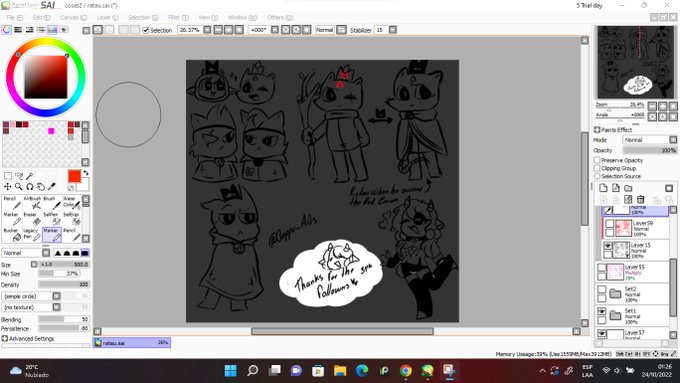Image resolution: width=680 pixels, height=383 pixels.
Task: Choose the highlighted Marker tool in bottom row
Action: tap(52, 235)
